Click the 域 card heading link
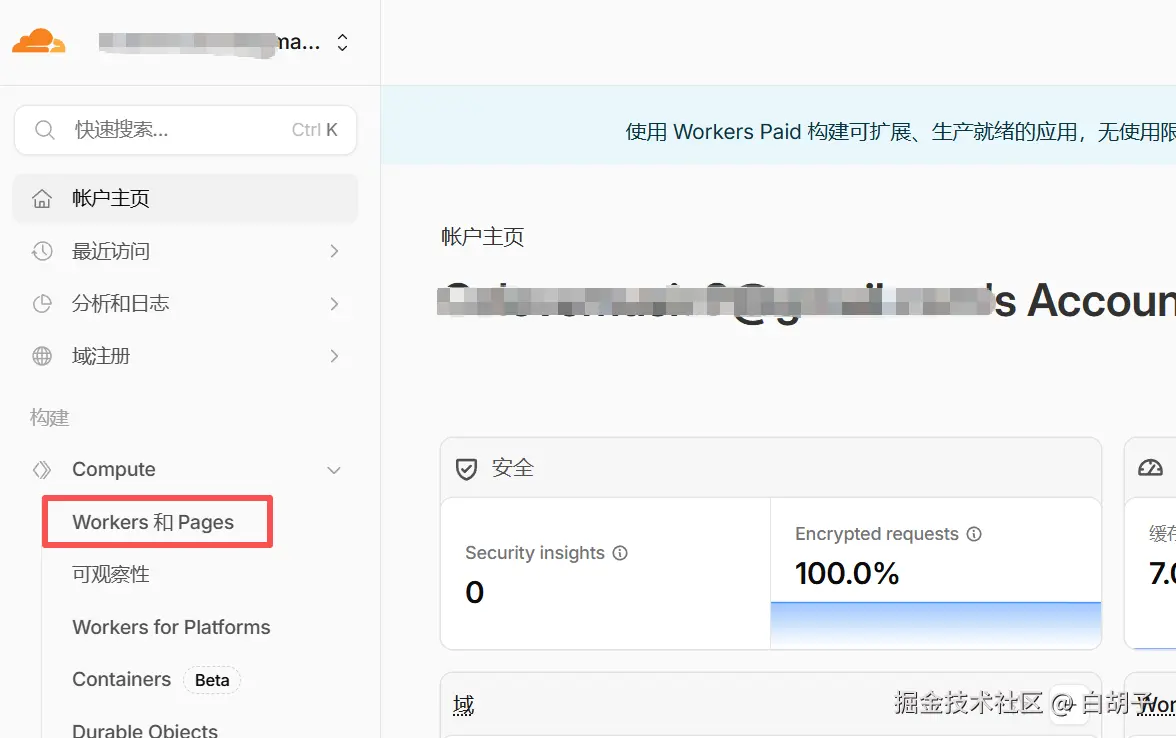 [x=464, y=705]
